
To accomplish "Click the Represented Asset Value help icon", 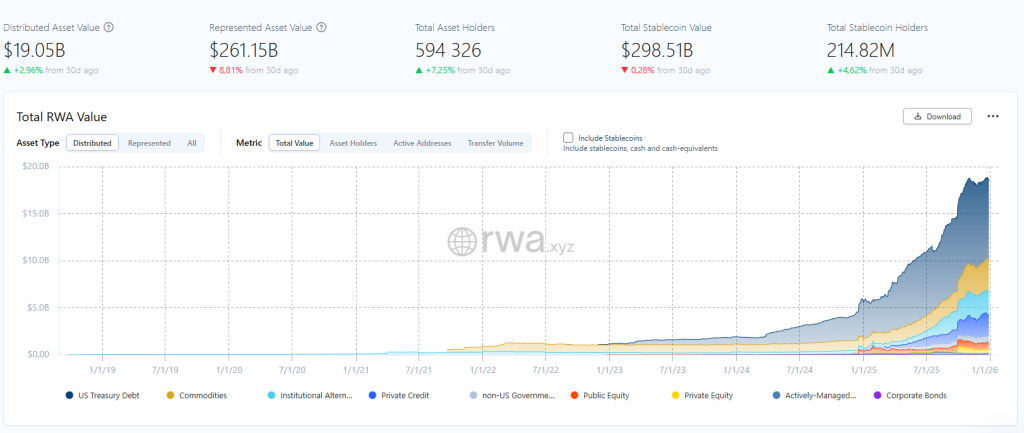I will pyautogui.click(x=321, y=28).
